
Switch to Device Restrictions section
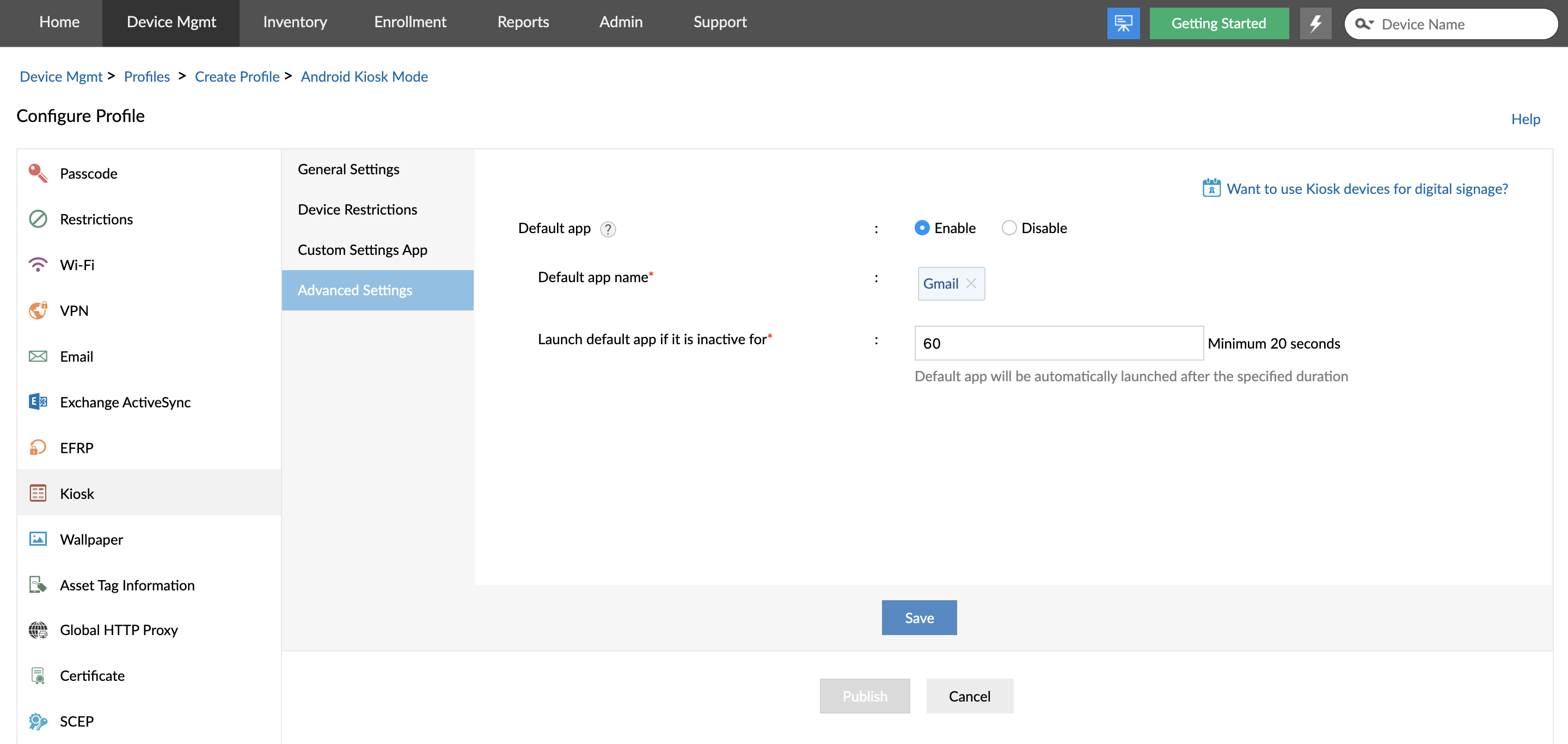357,210
